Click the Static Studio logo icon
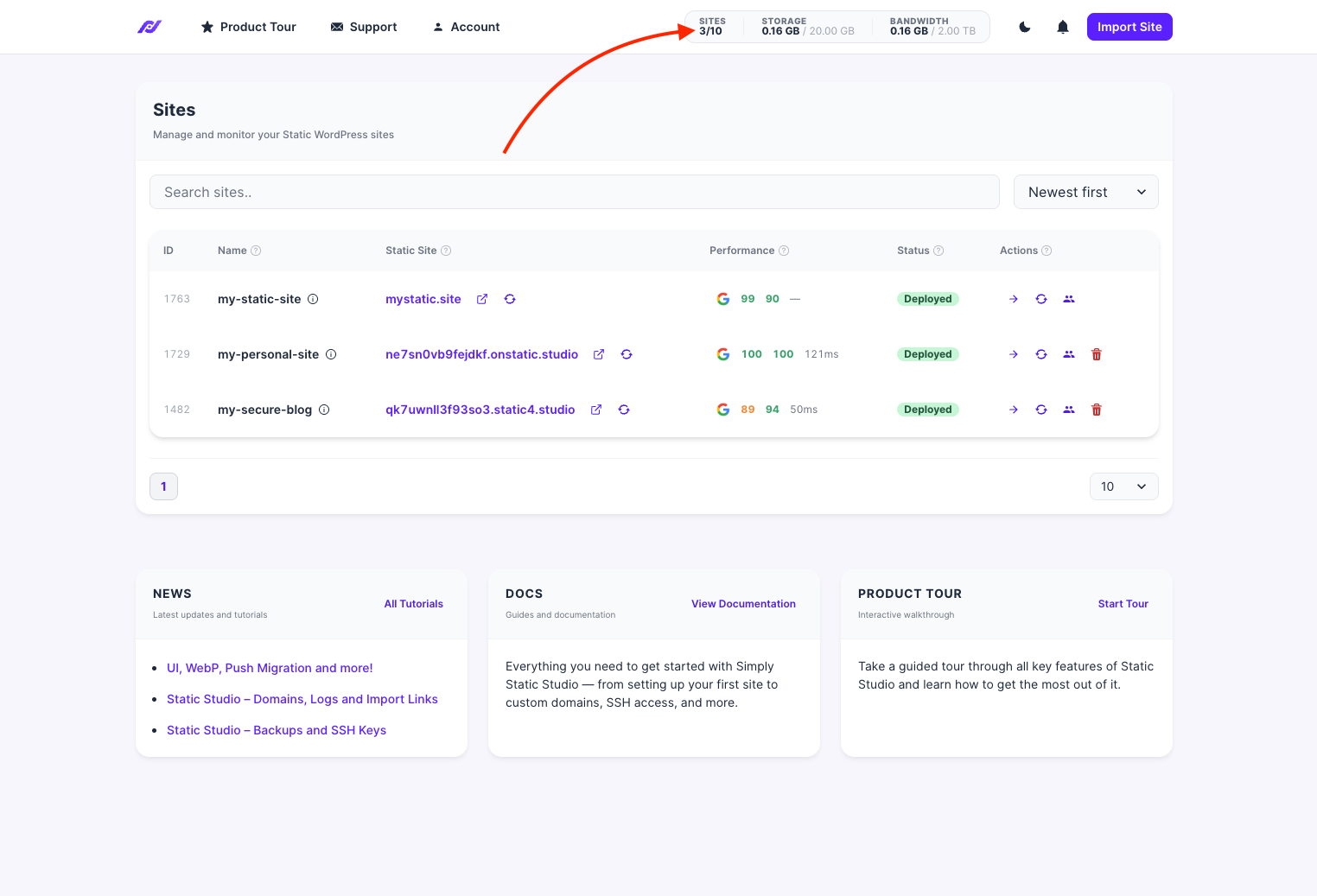1317x896 pixels. [150, 27]
